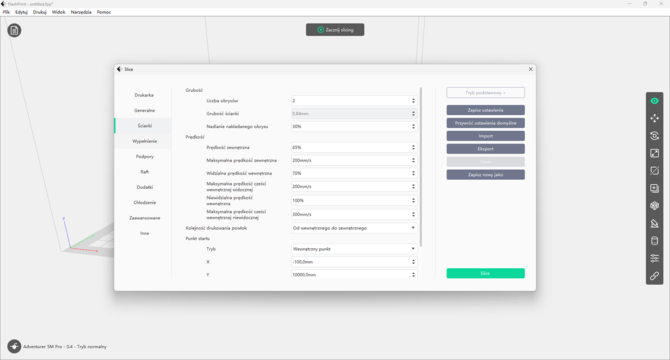Open the Widok menu
This screenshot has width=670, height=360.
[x=59, y=12]
